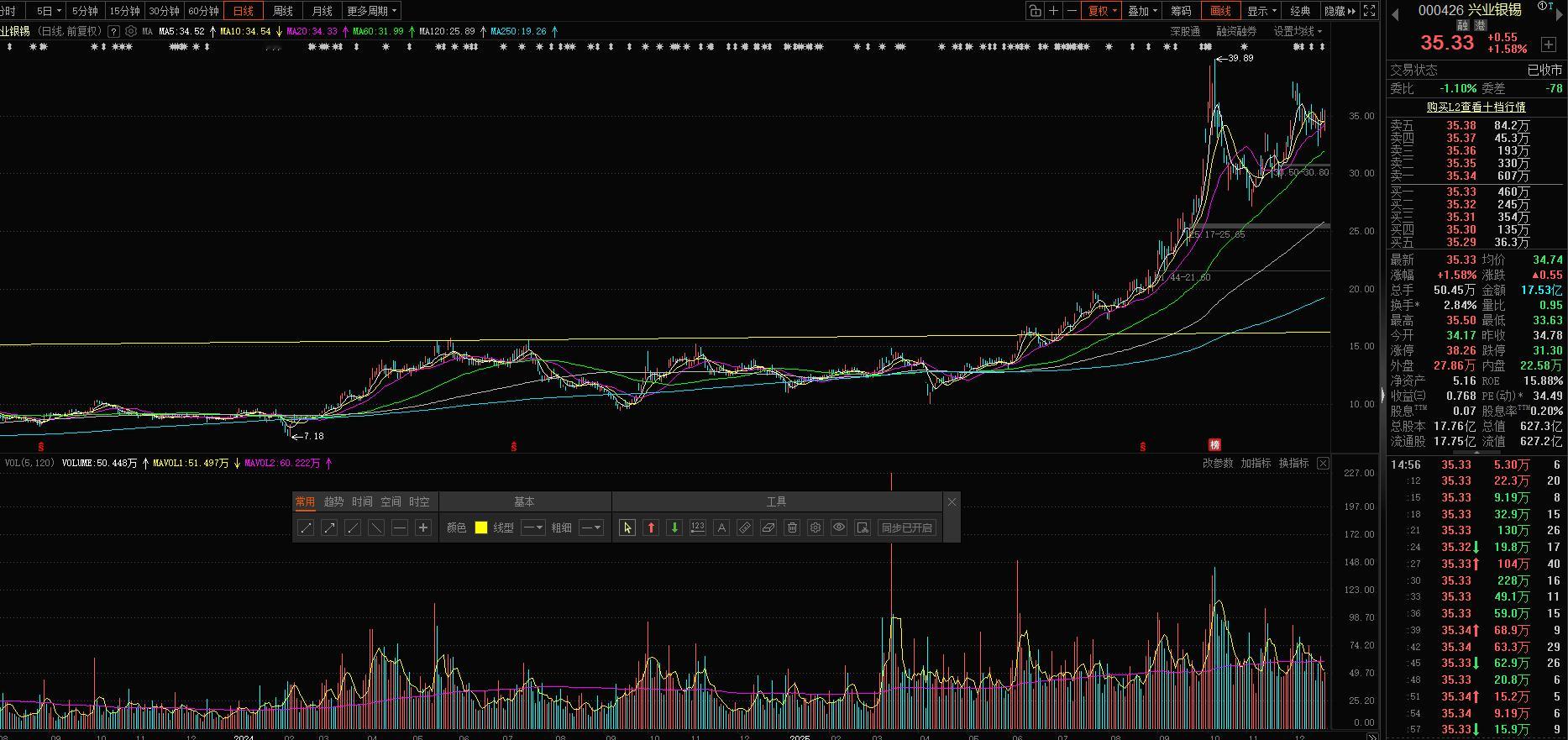1568x740 pixels.
Task: Delete drawings with the trash icon
Action: (791, 527)
